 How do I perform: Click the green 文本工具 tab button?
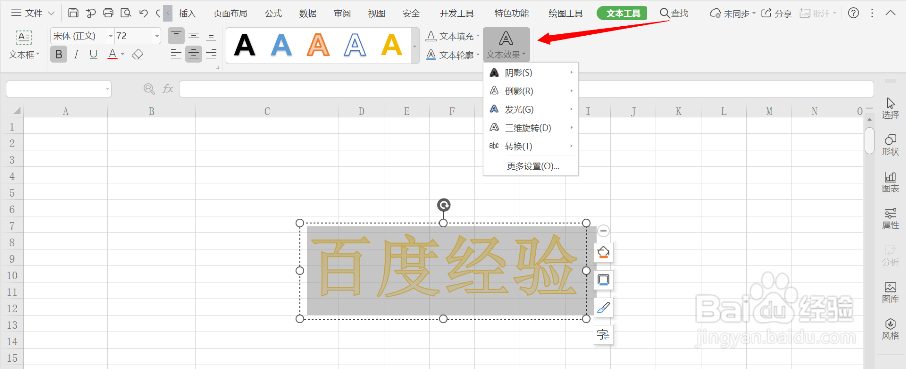pyautogui.click(x=622, y=13)
